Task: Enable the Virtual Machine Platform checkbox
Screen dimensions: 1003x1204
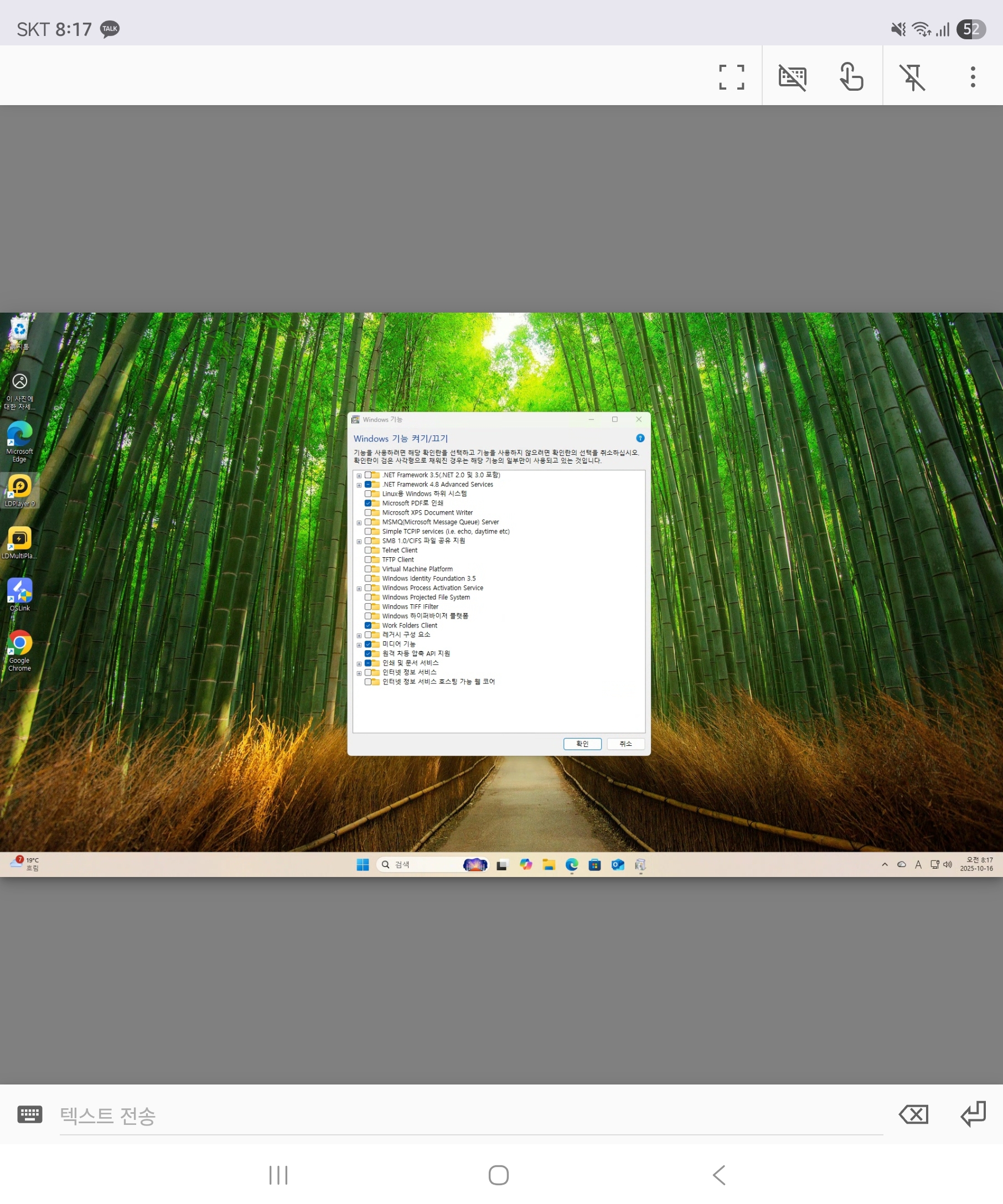Action: point(368,569)
